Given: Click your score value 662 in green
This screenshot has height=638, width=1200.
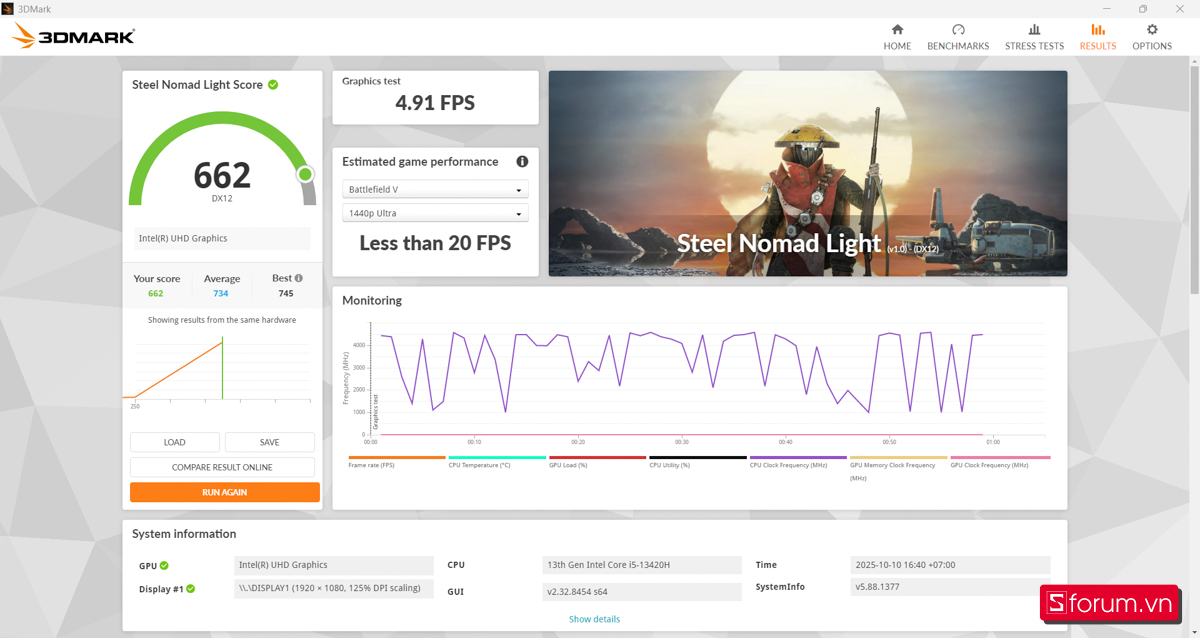Looking at the screenshot, I should pyautogui.click(x=156, y=294).
